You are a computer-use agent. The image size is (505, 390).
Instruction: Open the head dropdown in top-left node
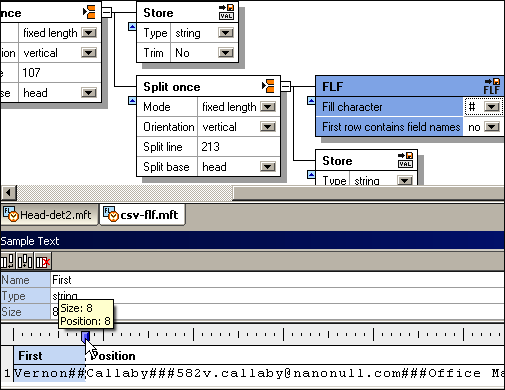click(89, 93)
